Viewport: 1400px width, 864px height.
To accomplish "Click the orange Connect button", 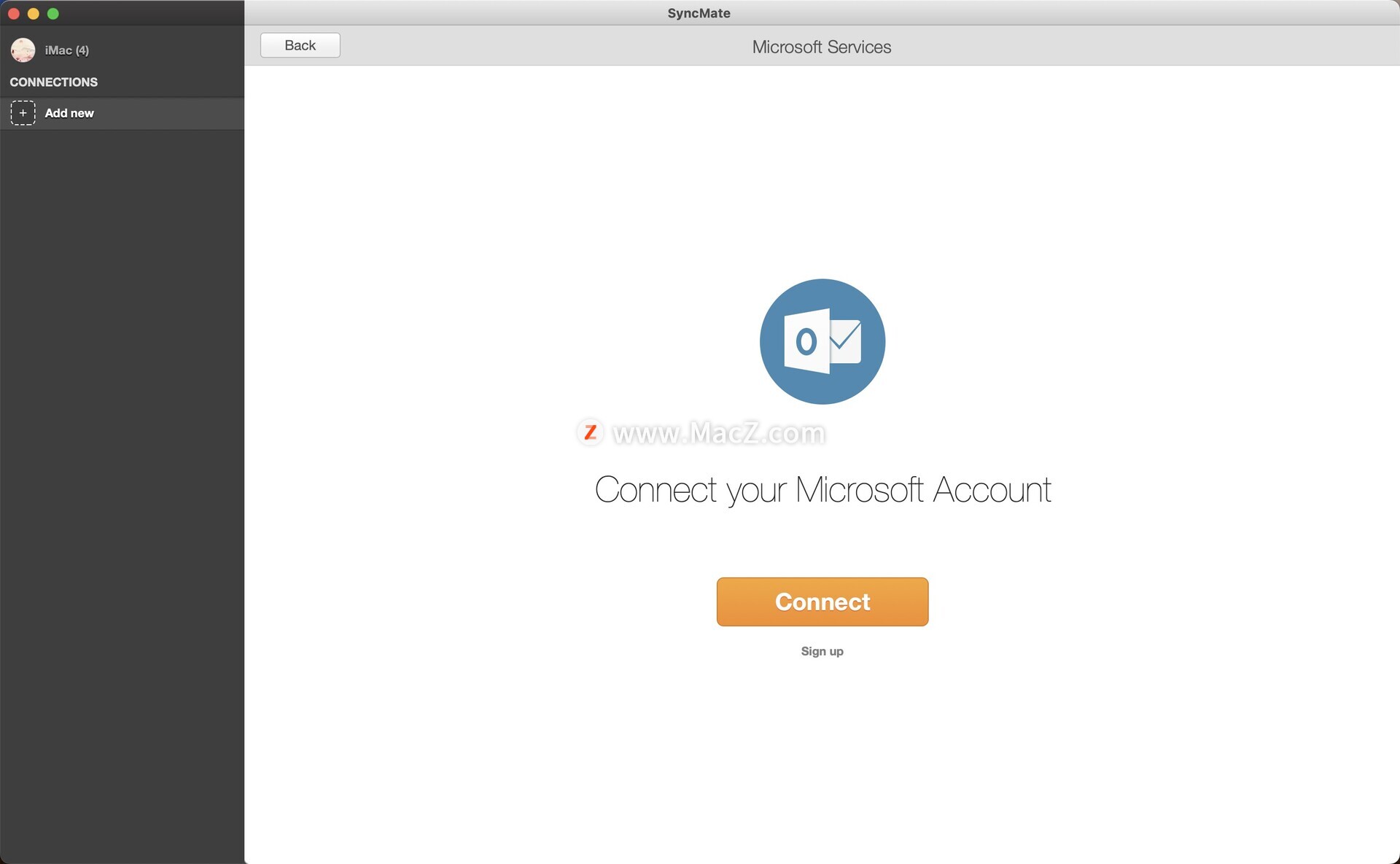I will (x=822, y=602).
